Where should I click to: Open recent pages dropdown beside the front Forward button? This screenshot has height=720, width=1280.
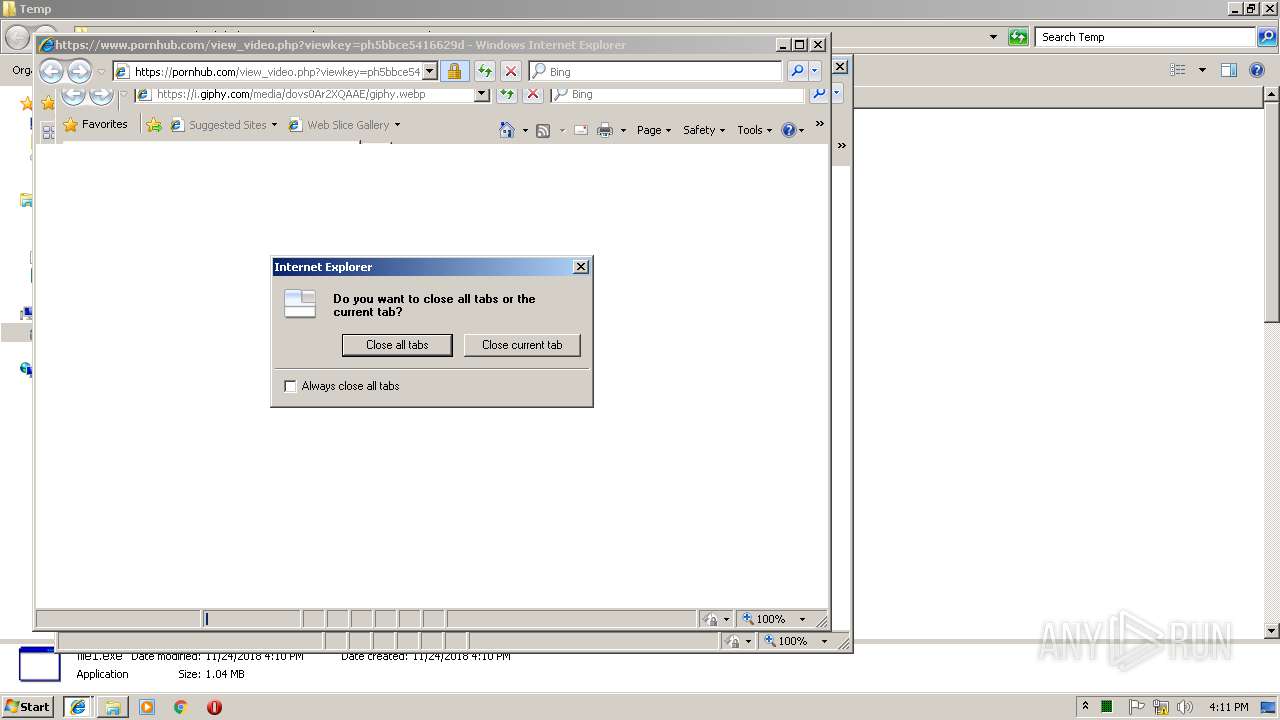(x=101, y=72)
